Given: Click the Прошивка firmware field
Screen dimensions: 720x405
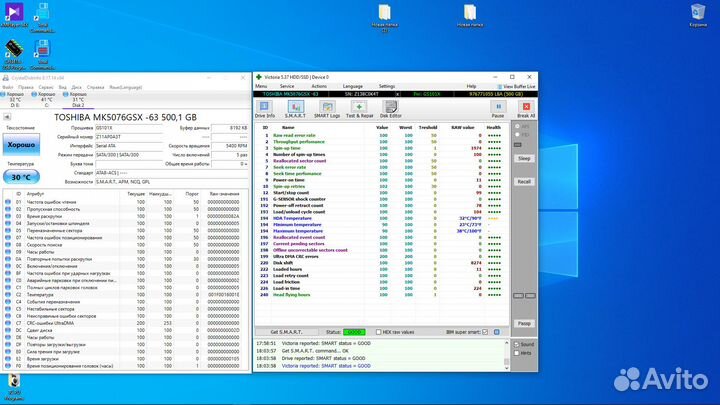Looking at the screenshot, I should [x=129, y=128].
